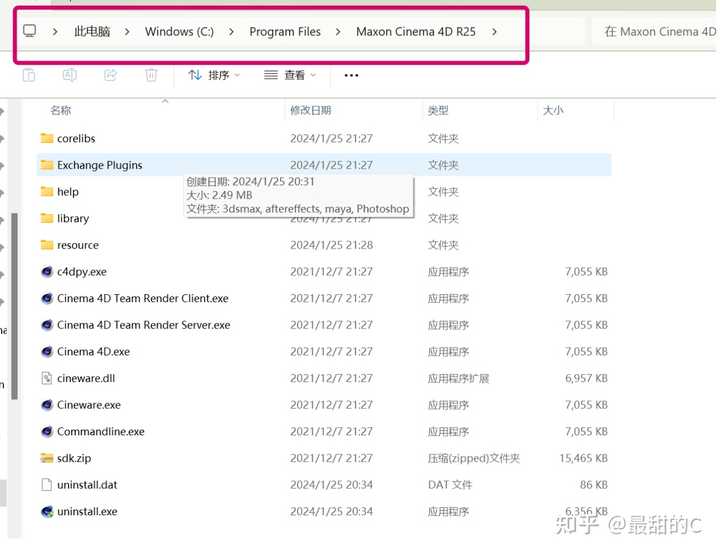This screenshot has height=553, width=720.
Task: Select the library folder icon
Action: click(47, 218)
